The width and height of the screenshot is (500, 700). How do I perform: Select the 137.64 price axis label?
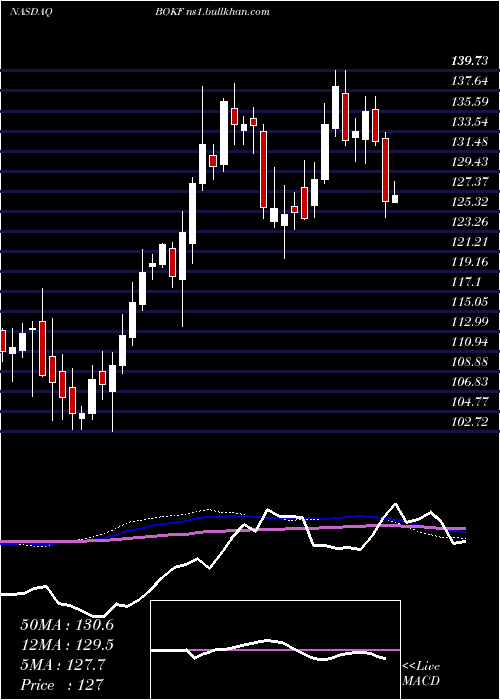(469, 81)
